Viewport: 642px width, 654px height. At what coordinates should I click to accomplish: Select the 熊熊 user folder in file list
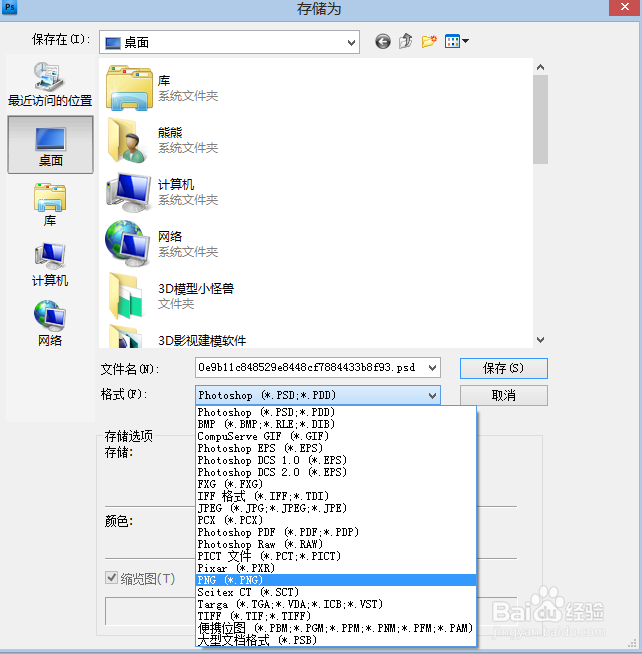[163, 140]
